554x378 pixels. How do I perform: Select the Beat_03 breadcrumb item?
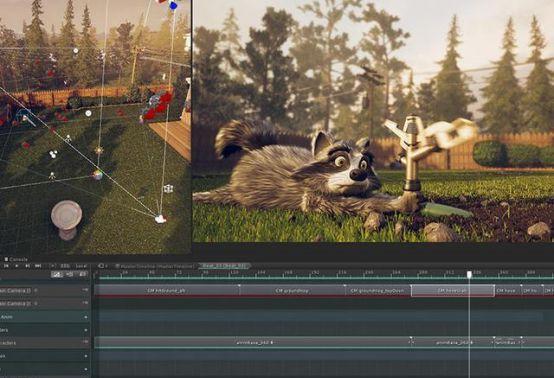point(224,266)
